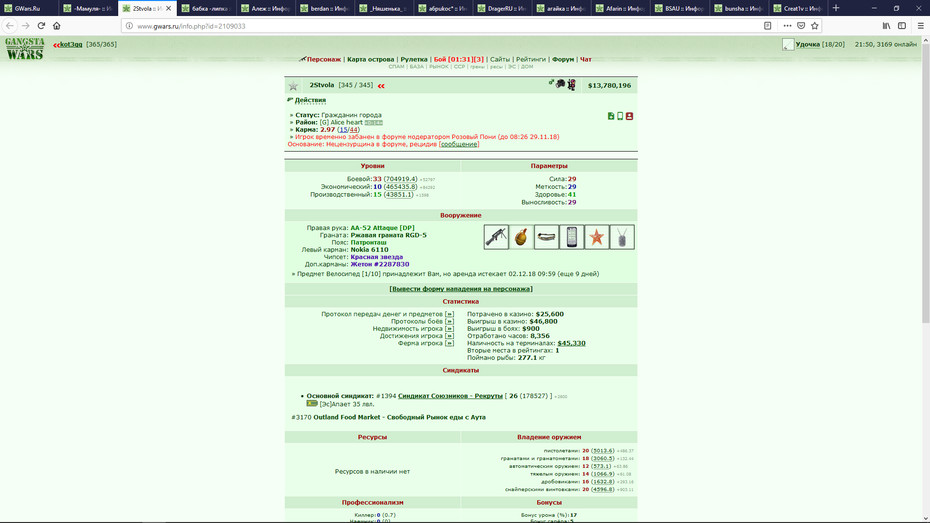Click the red arrows next to 2Stvola name
930x523 pixels.
pyautogui.click(x=381, y=86)
